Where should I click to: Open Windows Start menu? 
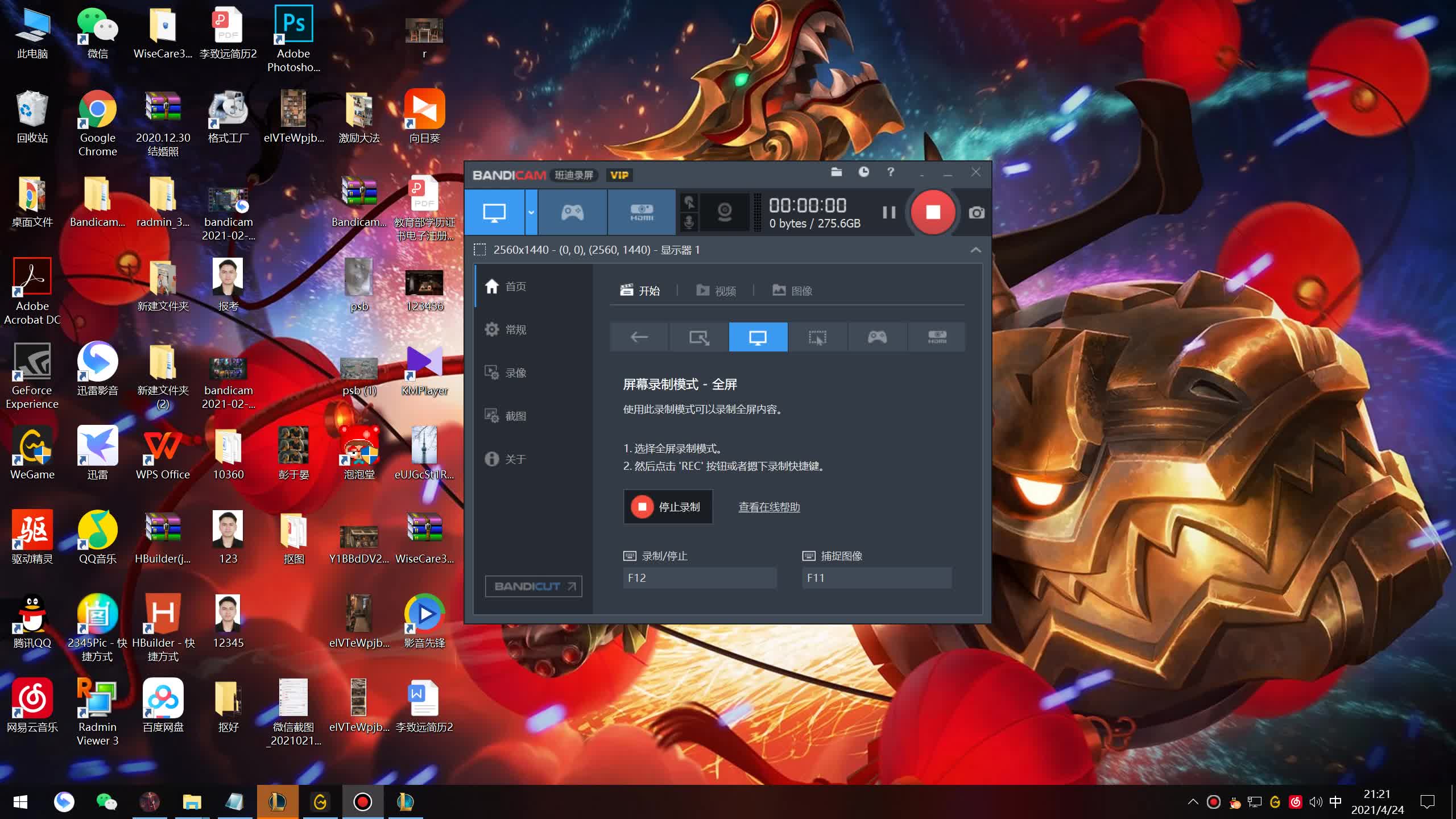[x=20, y=802]
